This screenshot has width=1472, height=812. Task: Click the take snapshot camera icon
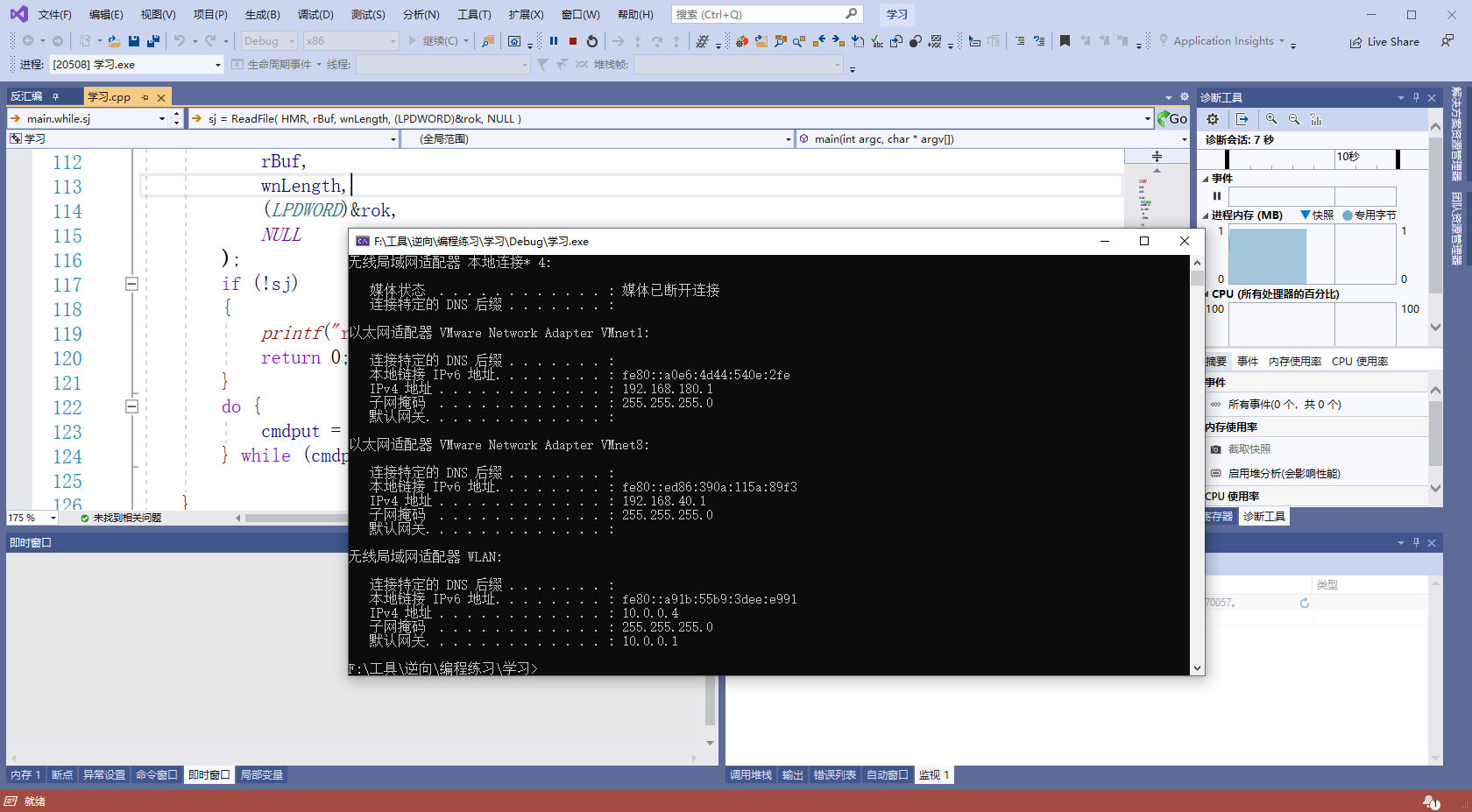pos(1215,449)
